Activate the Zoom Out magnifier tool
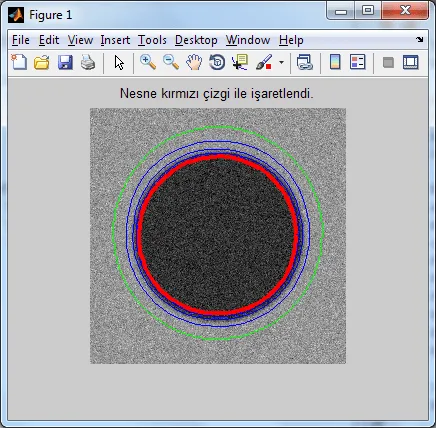This screenshot has width=436, height=428. (x=171, y=62)
